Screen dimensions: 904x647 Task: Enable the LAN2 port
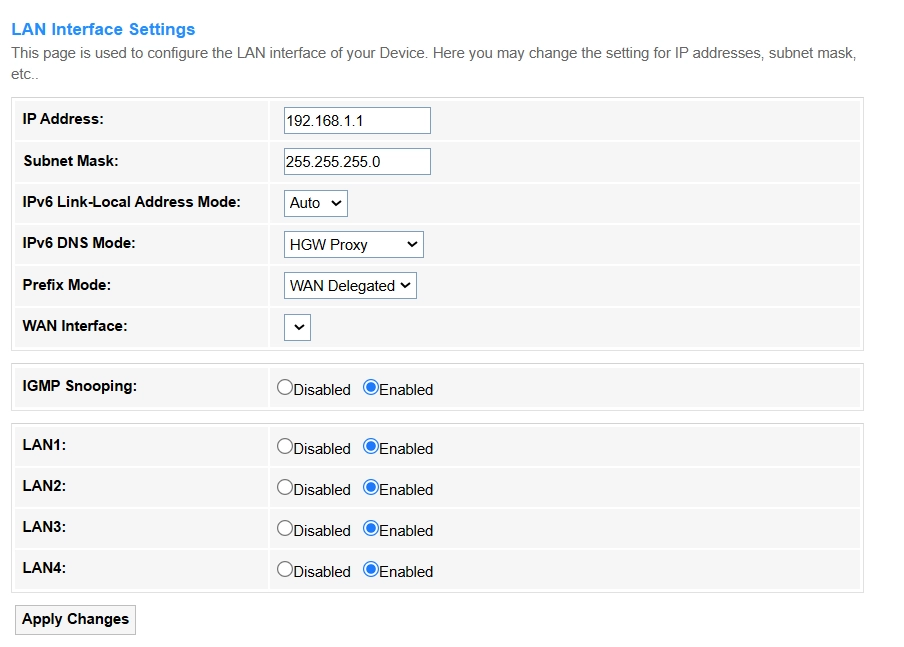coord(371,488)
